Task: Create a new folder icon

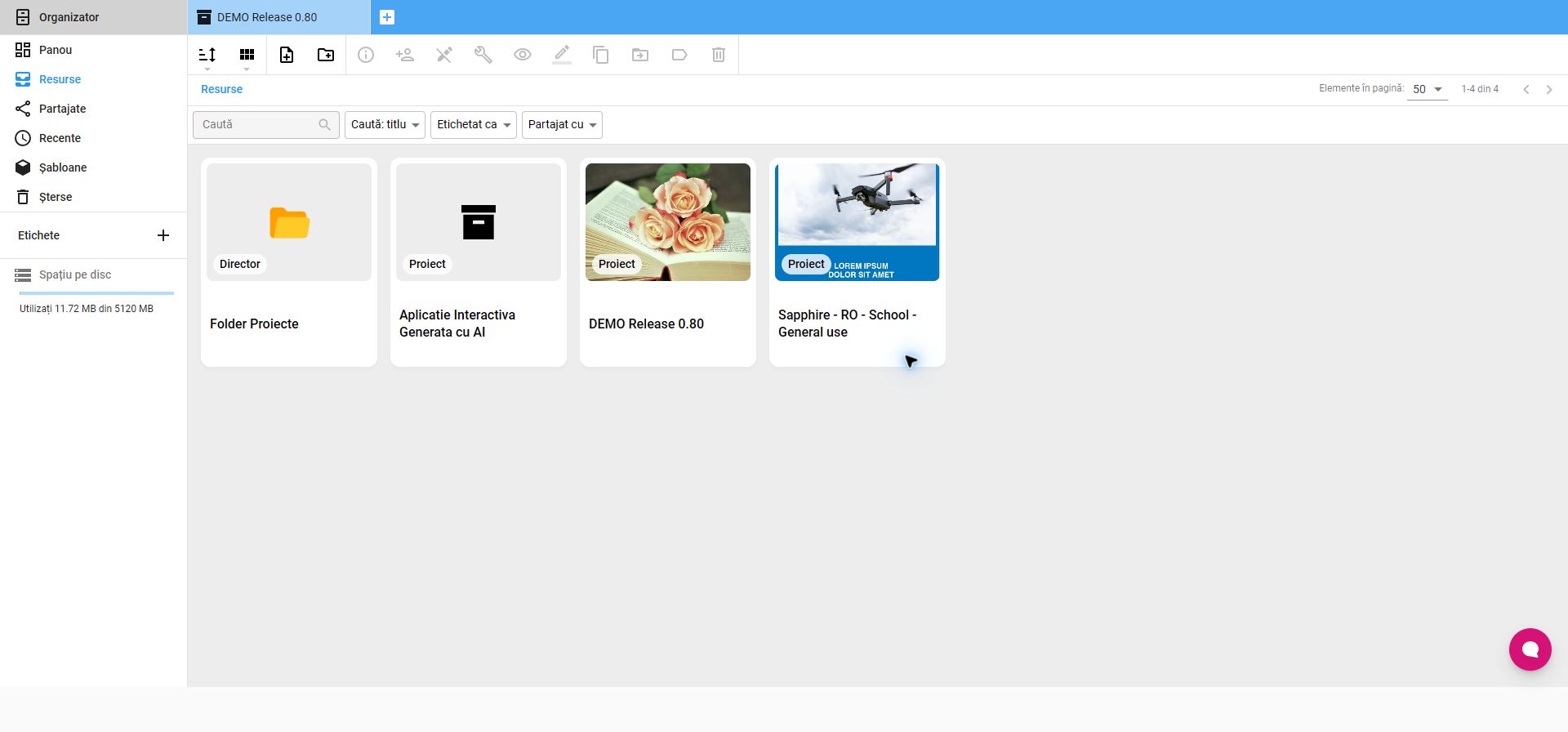Action: click(326, 55)
